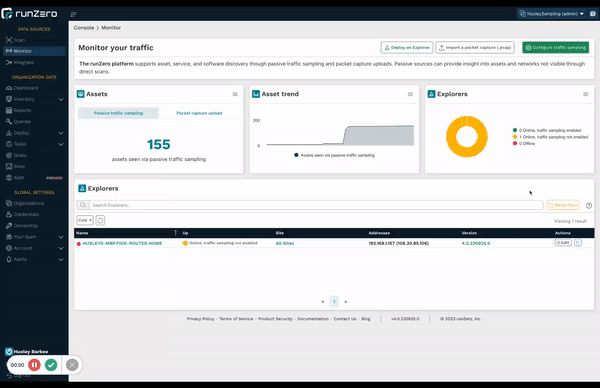Select Packet capture upload tab

coord(199,113)
